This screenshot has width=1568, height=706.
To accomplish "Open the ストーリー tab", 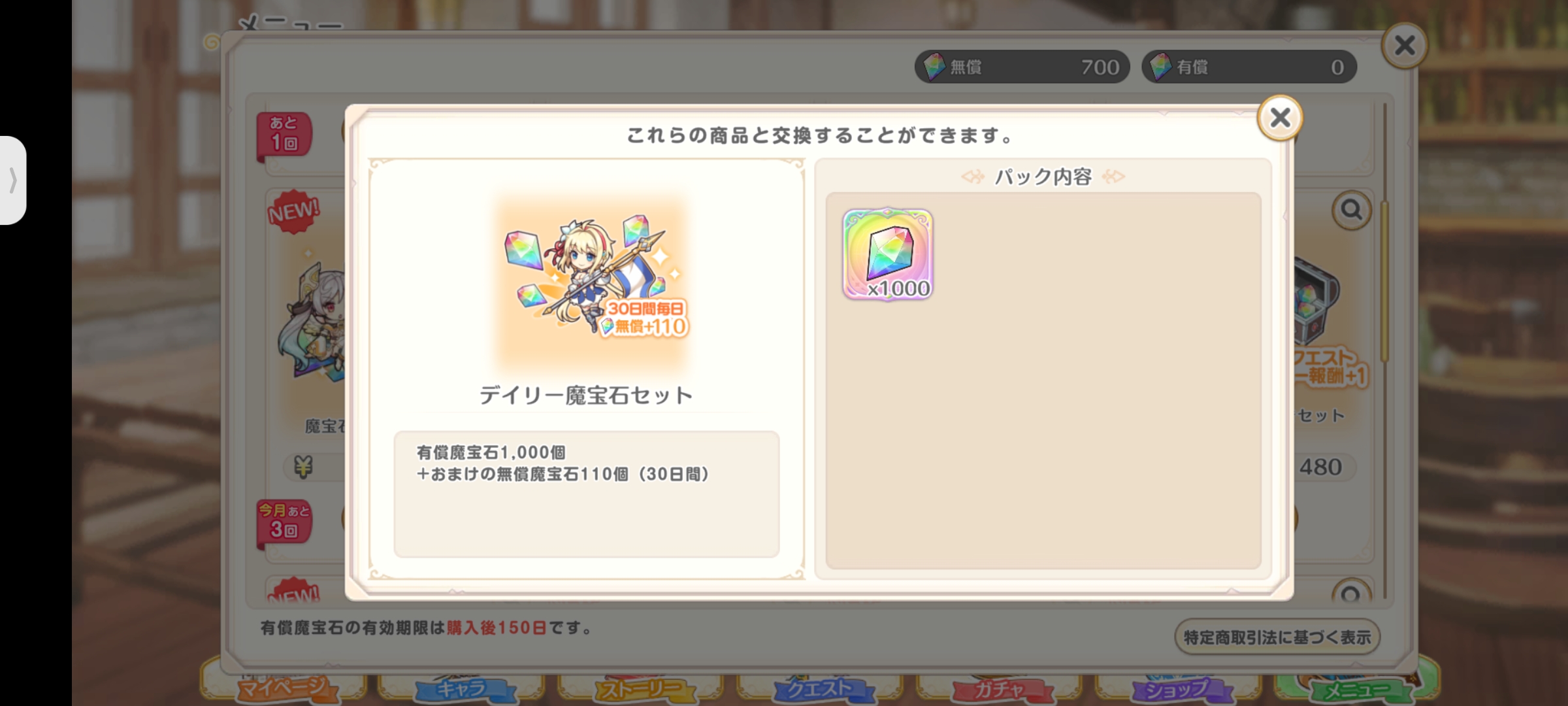I will pos(640,688).
